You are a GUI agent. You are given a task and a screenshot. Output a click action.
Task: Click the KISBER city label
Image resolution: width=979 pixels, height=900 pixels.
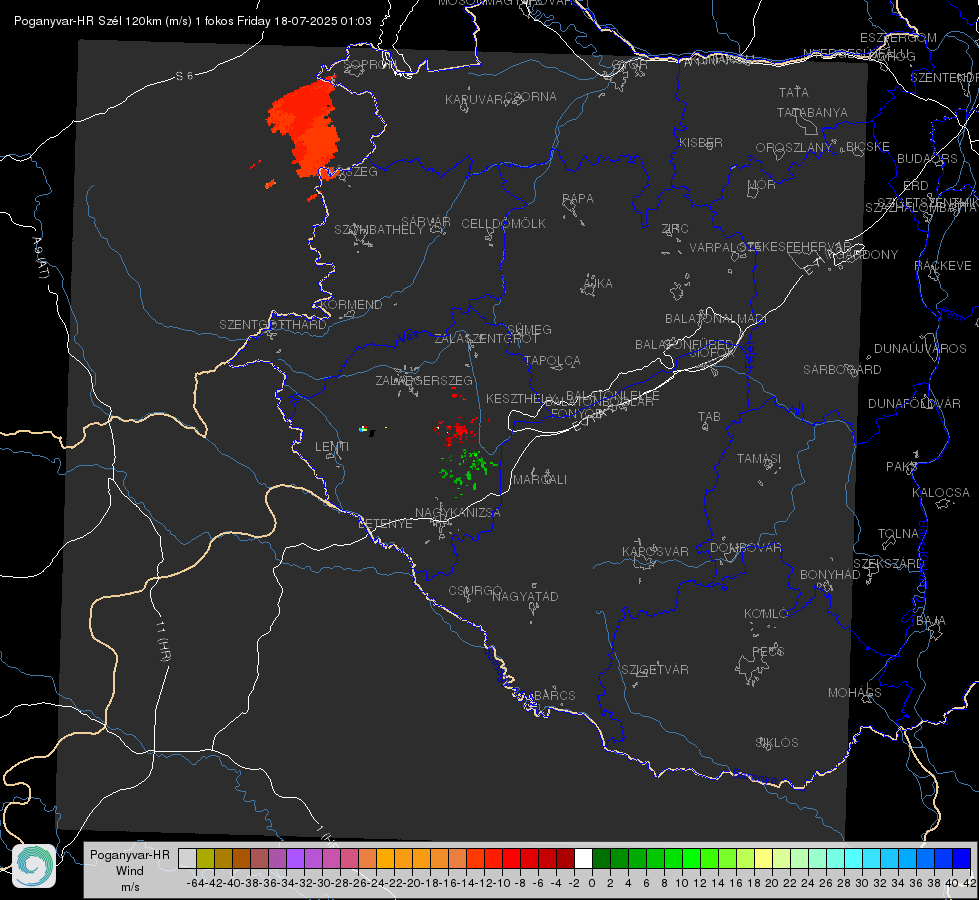701,142
